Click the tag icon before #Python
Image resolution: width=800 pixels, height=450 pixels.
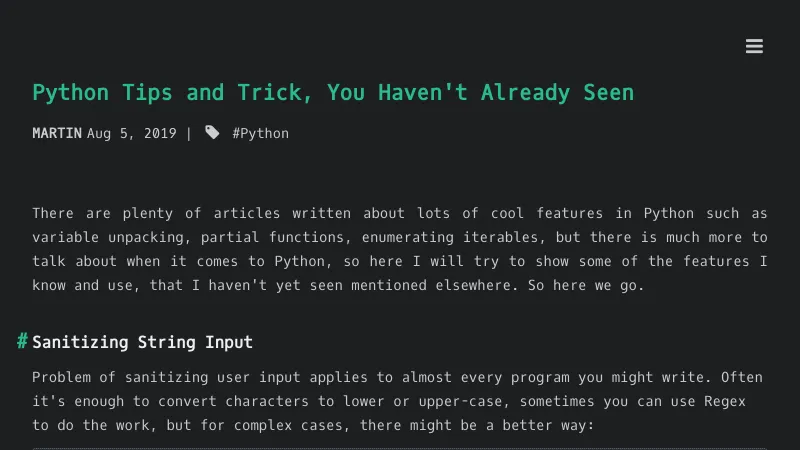[x=212, y=132]
